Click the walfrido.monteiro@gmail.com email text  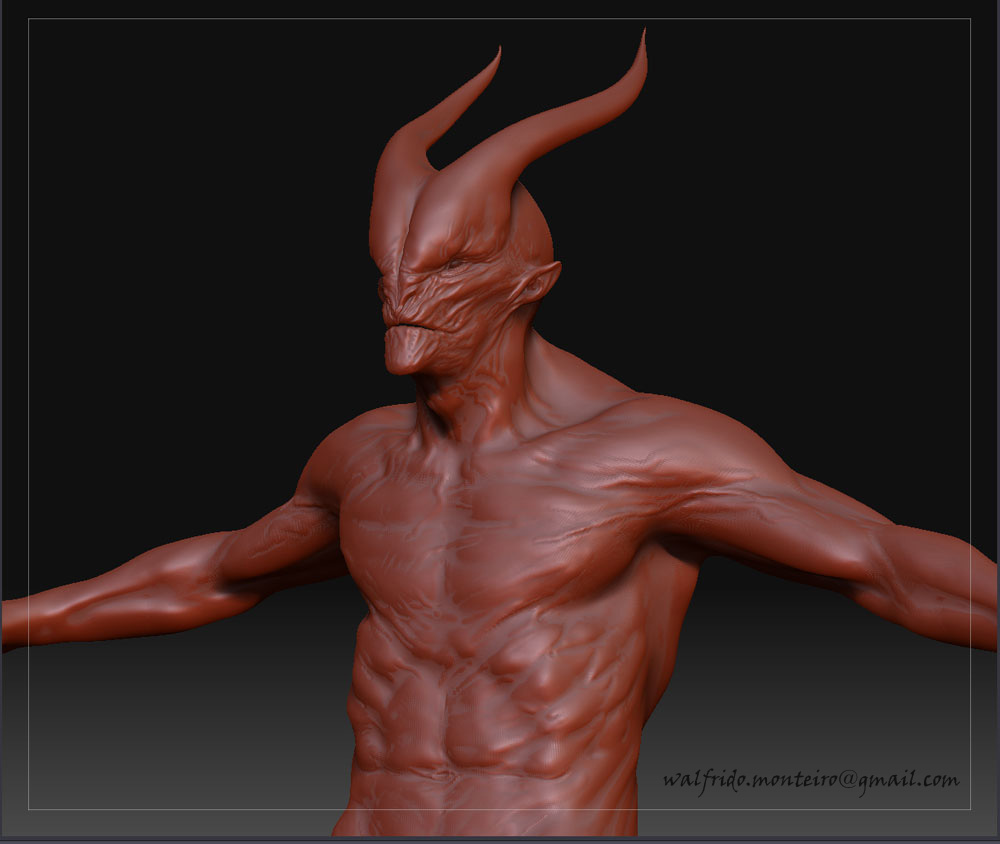tap(811, 781)
